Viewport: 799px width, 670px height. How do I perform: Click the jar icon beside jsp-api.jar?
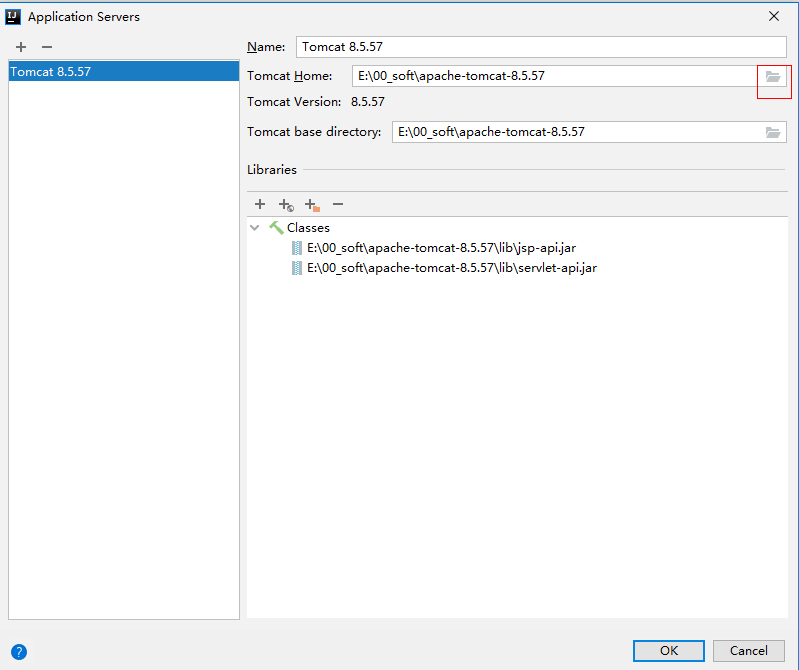(297, 248)
